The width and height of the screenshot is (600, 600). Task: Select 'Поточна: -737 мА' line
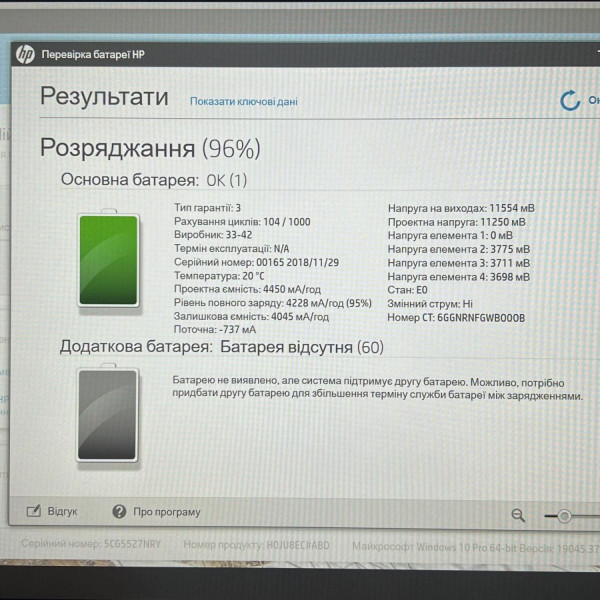(x=215, y=329)
